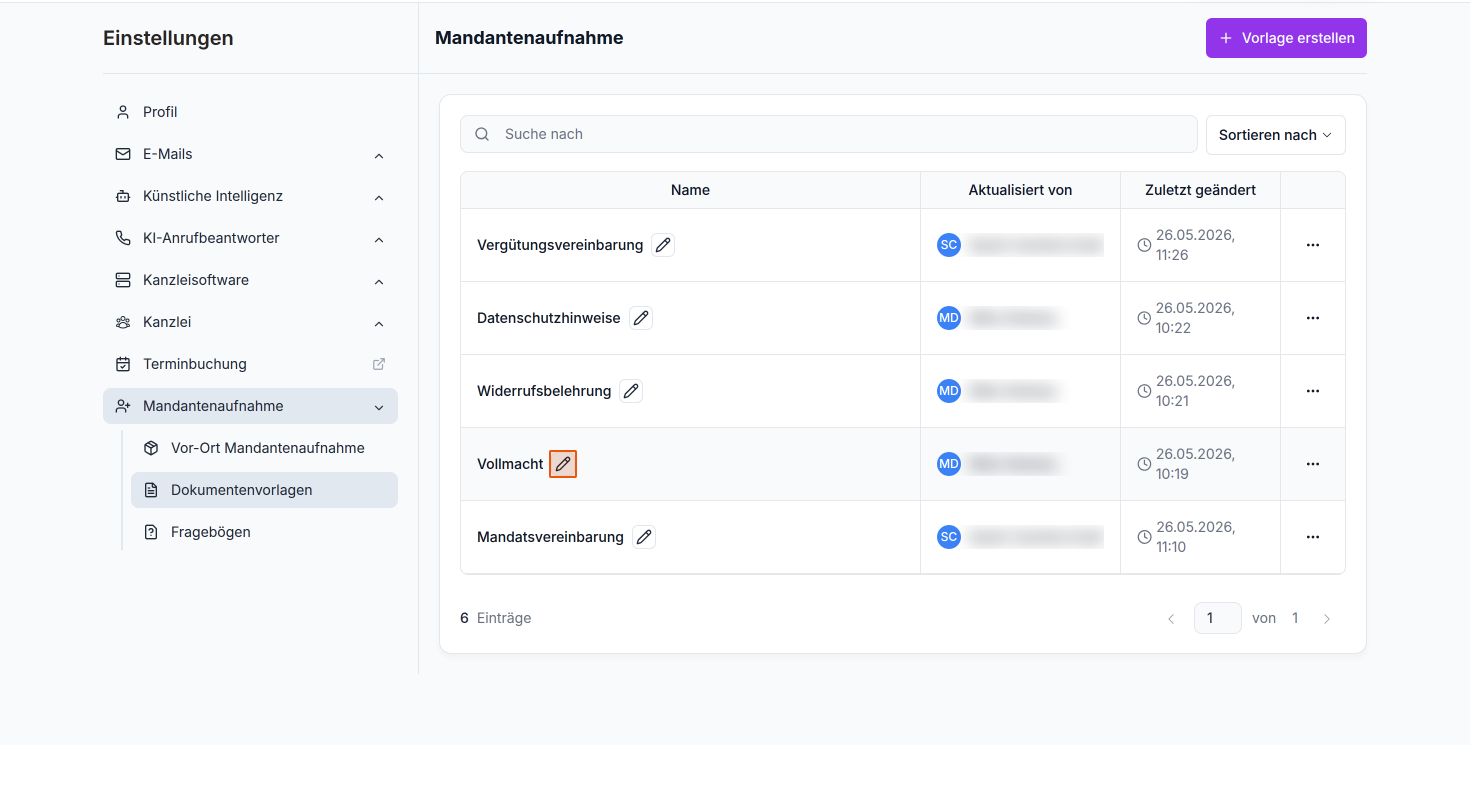Click the Vollmacht template name
The image size is (1470, 802).
click(x=510, y=464)
